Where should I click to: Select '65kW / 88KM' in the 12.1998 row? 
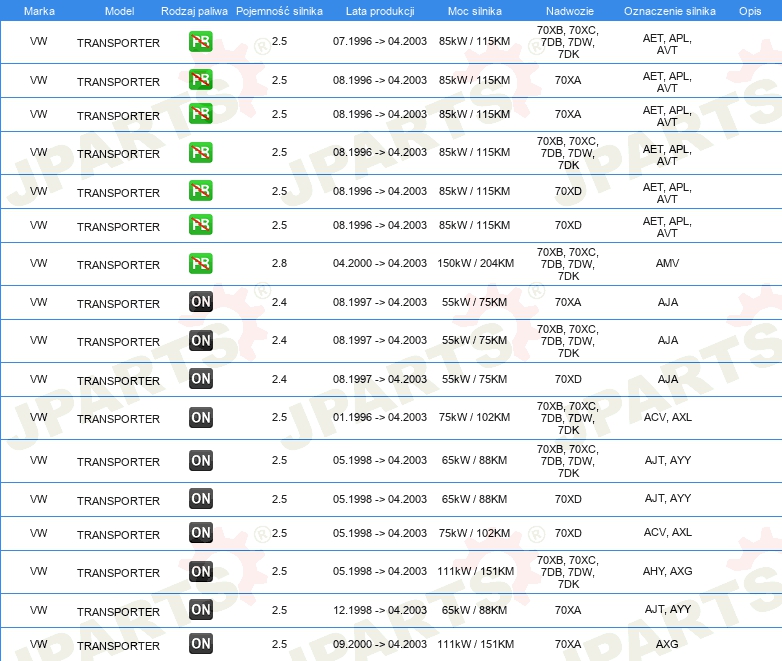[x=474, y=610]
